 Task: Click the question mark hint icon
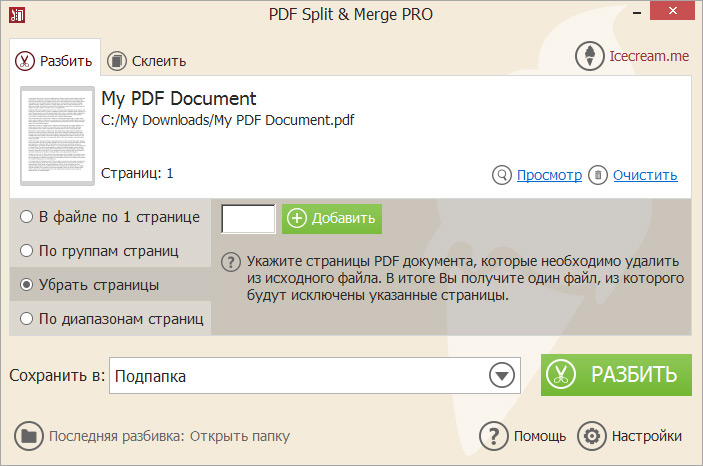coord(231,262)
